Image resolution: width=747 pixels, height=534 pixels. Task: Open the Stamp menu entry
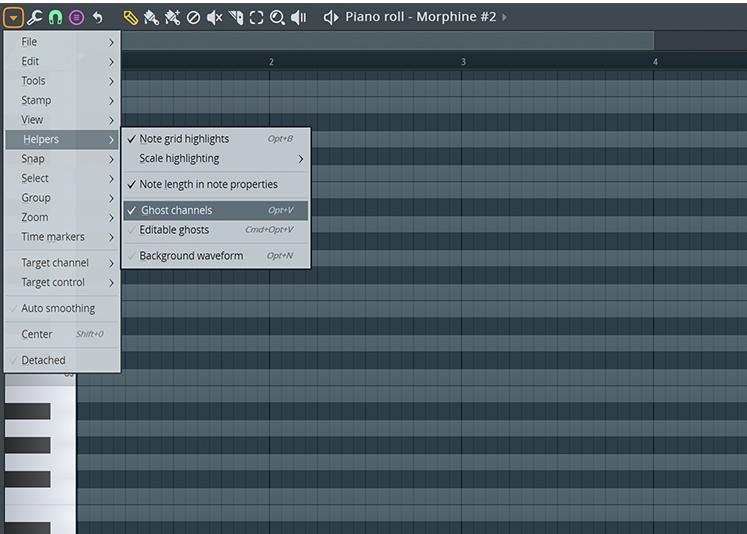(x=36, y=100)
